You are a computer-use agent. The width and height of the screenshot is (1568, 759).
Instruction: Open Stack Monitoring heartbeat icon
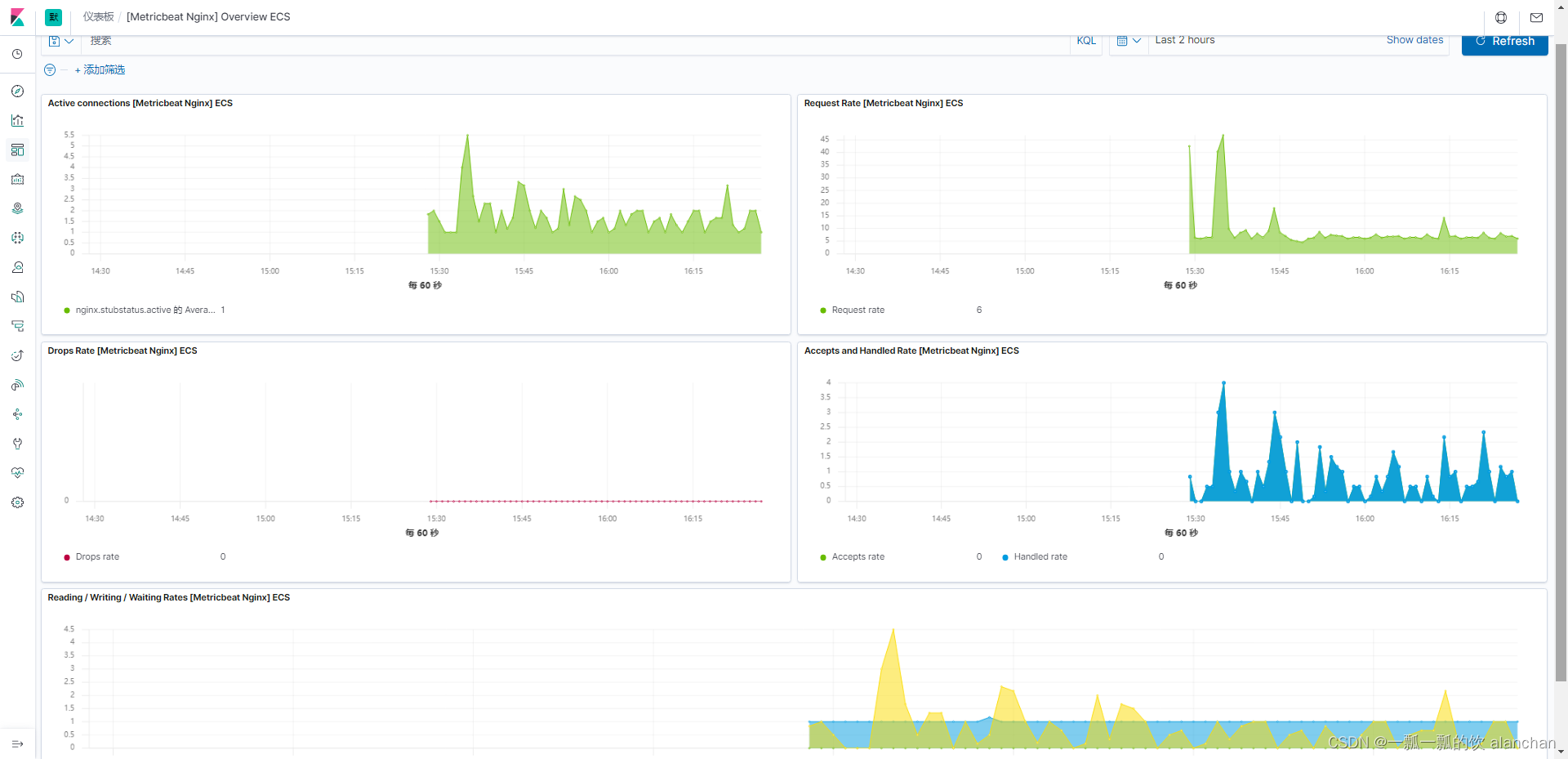point(17,474)
